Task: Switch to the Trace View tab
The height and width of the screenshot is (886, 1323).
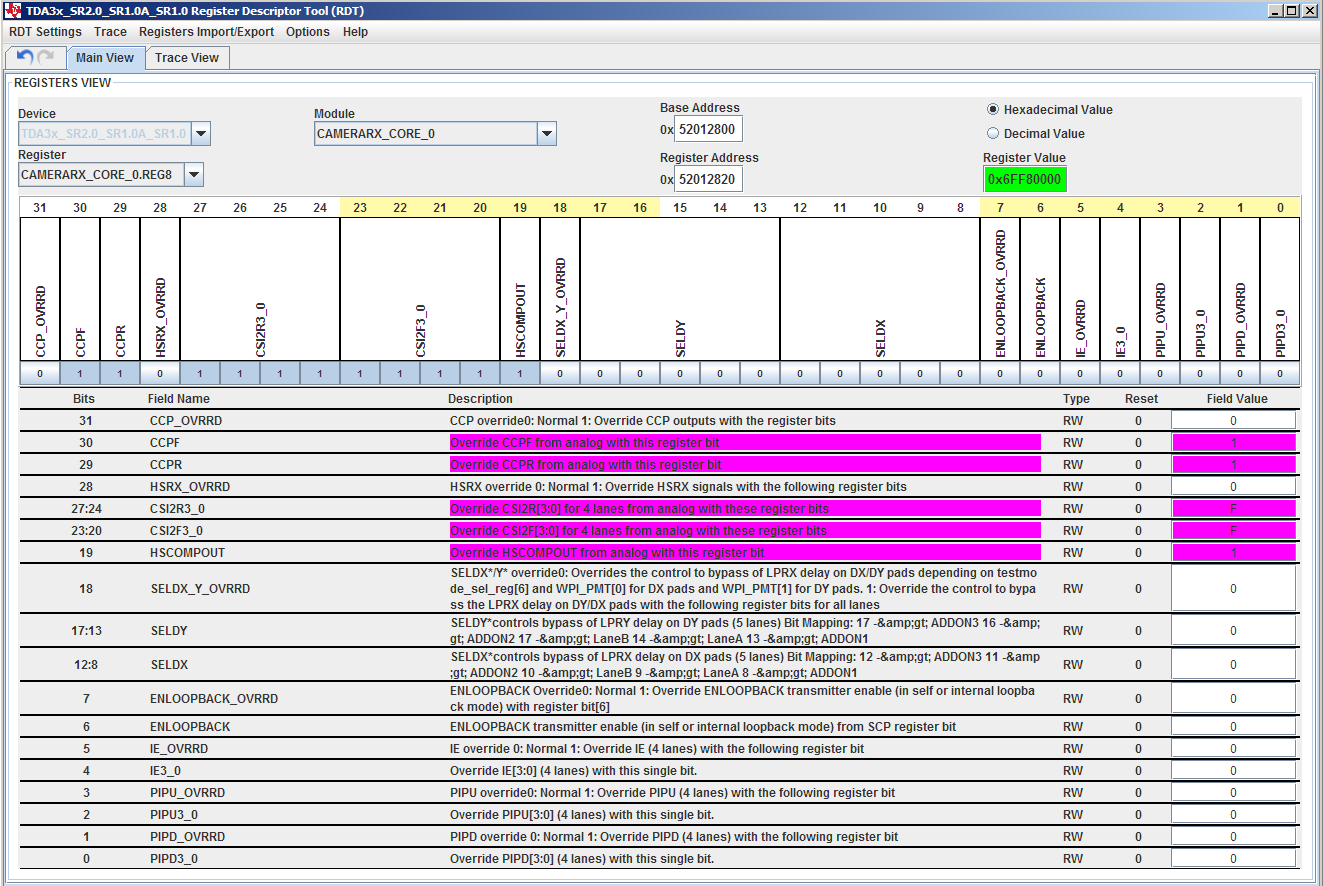Action: 187,58
